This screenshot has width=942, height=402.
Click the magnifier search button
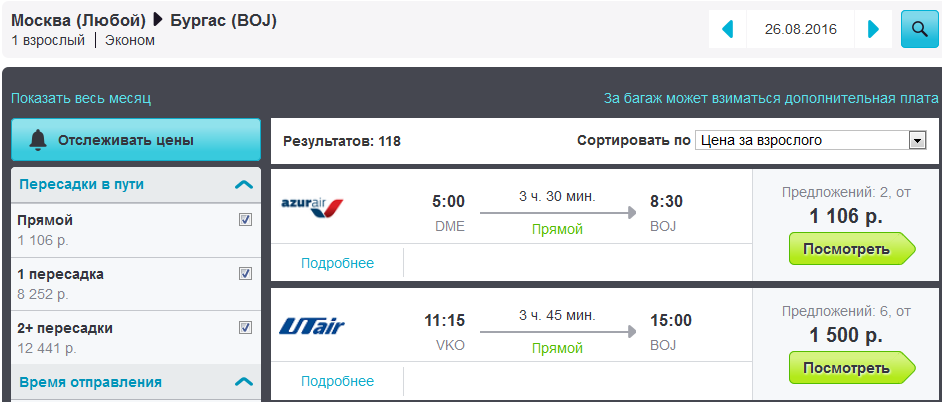coord(919,29)
